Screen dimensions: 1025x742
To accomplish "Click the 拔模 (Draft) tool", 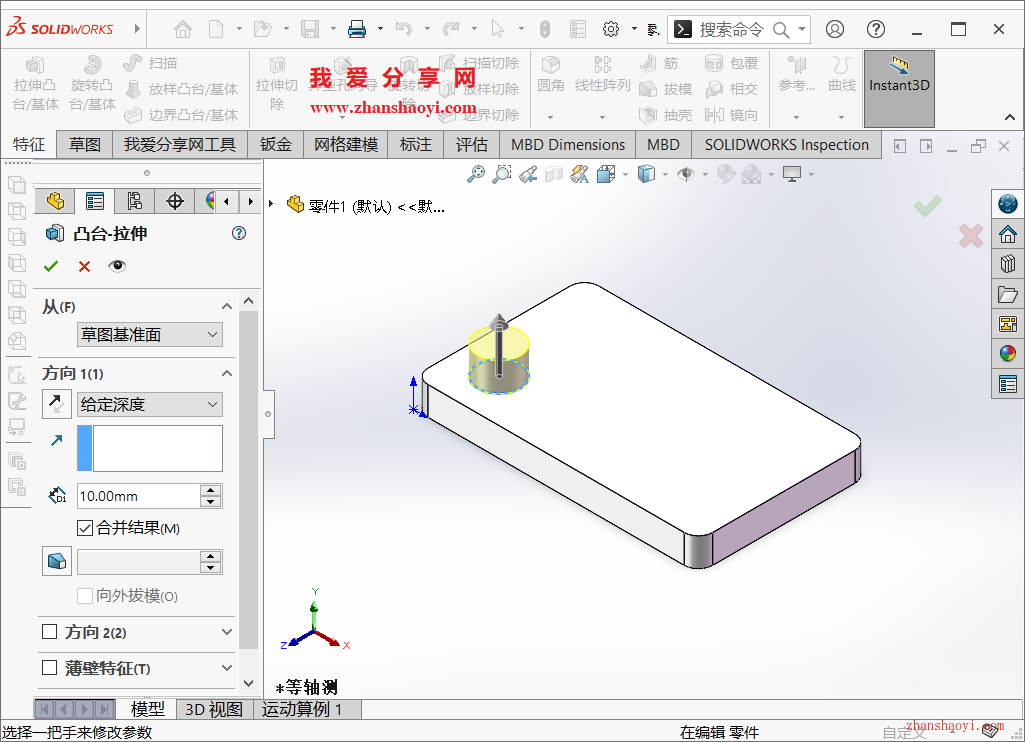I will [666, 89].
